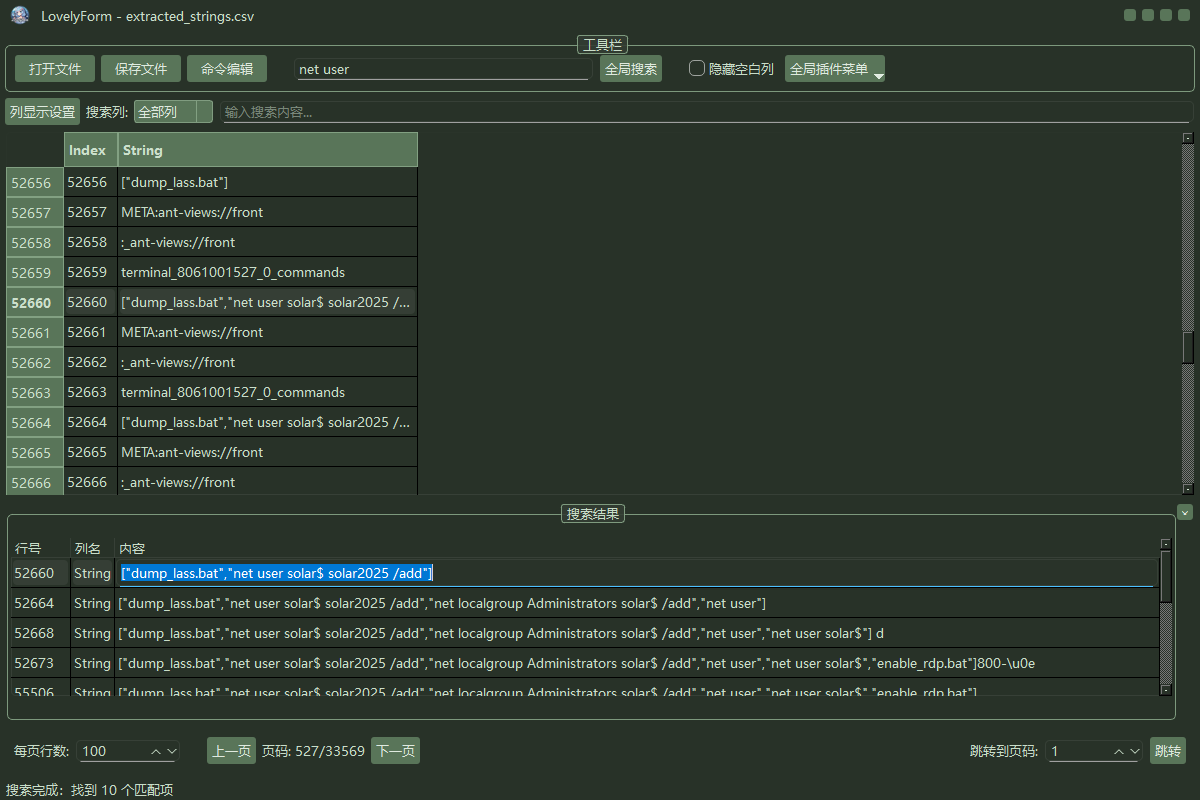Screen dimensions: 1200x800
Task: Click String cell in row 52658
Action: coord(267,242)
